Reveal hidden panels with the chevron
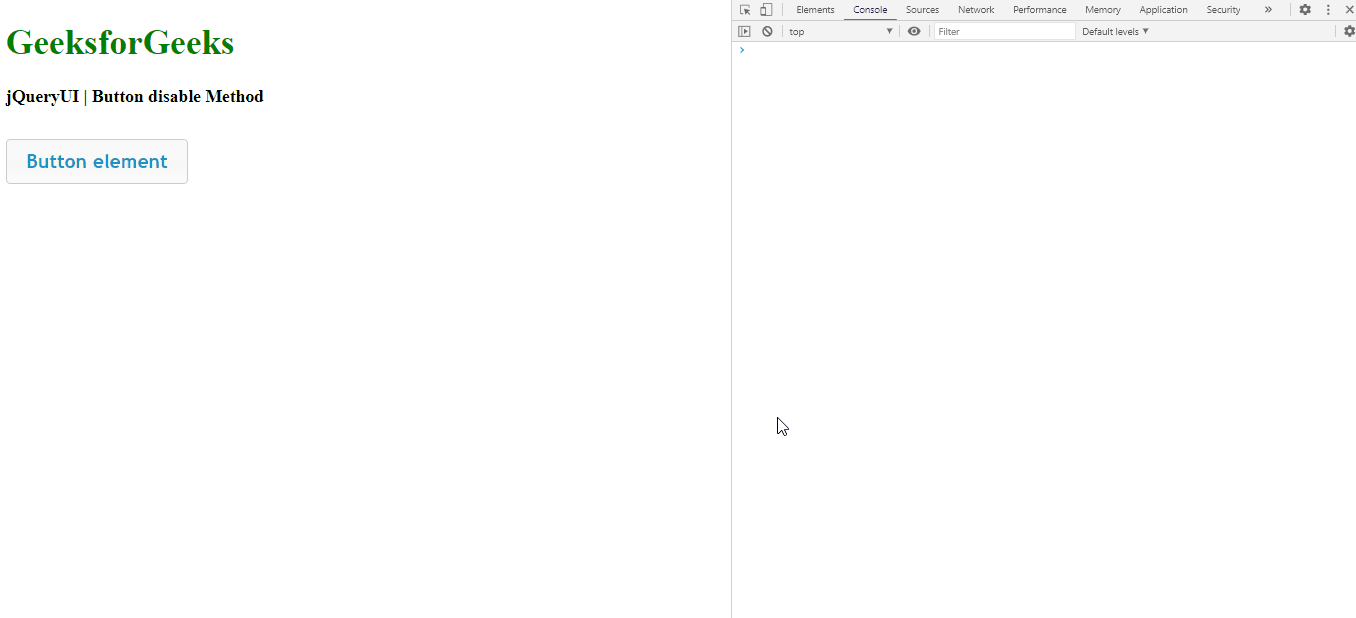The image size is (1356, 618). (1268, 9)
